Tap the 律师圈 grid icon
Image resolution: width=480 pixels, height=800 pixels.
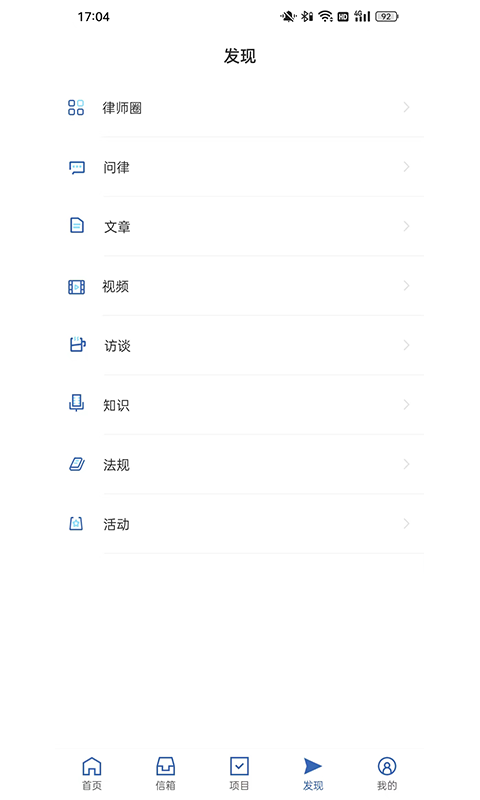(x=76, y=108)
